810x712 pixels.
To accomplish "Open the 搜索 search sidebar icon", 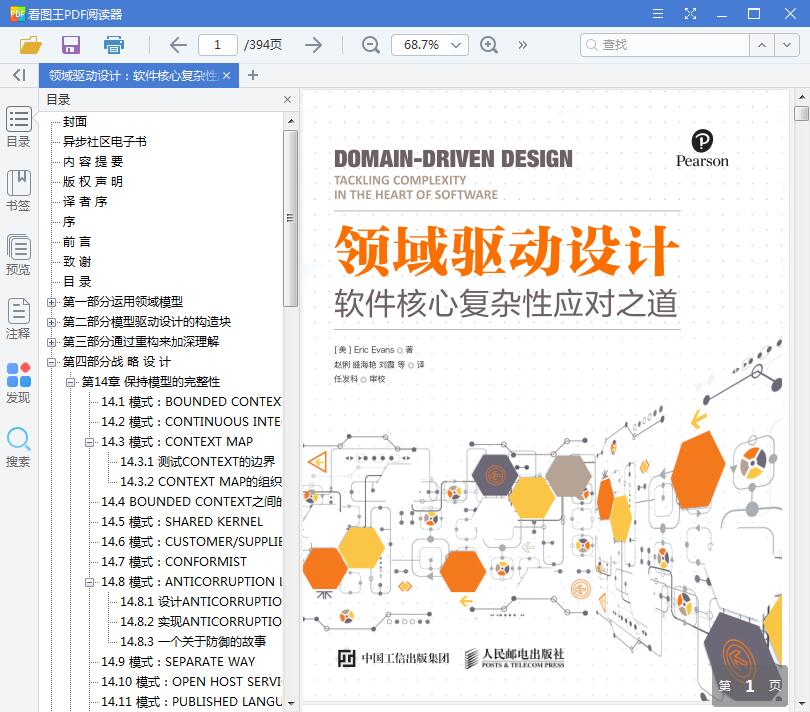I will [19, 447].
